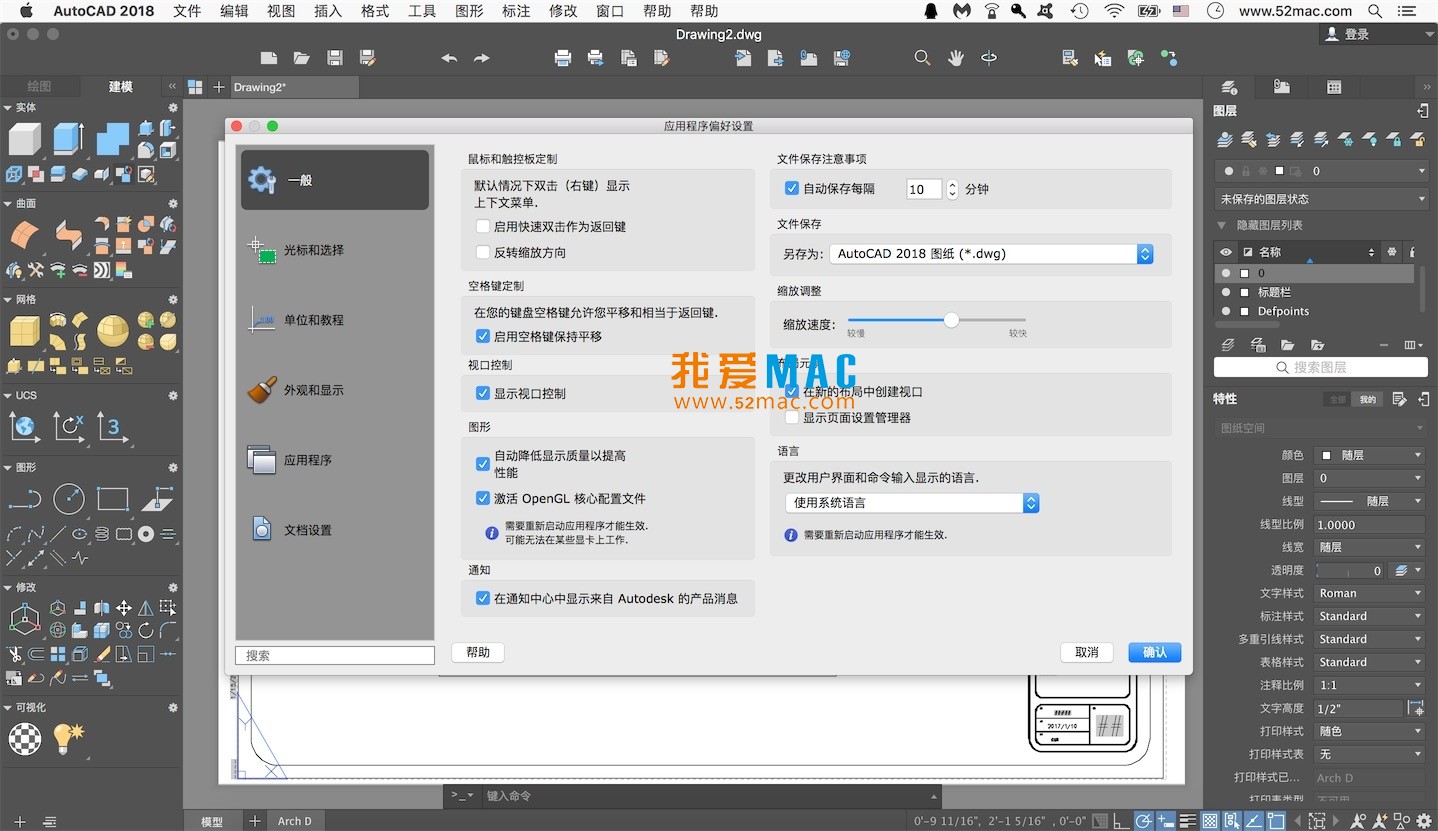1438x831 pixels.
Task: Collapse the 实体 tool section
Action: (7, 108)
